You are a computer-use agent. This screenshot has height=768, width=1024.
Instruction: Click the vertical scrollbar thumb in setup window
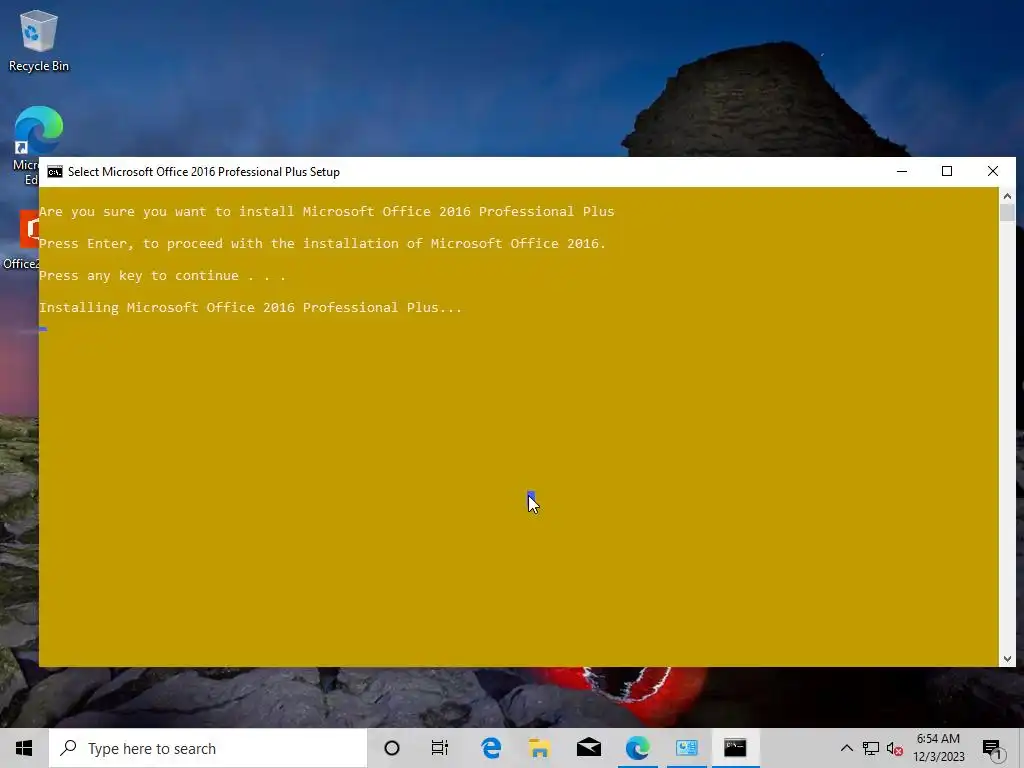click(1007, 213)
